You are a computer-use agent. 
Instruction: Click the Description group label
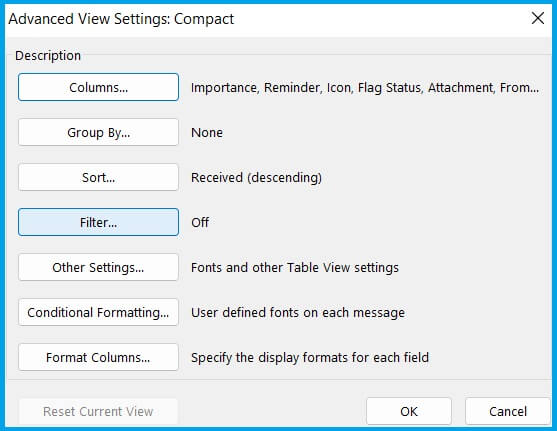pyautogui.click(x=48, y=56)
